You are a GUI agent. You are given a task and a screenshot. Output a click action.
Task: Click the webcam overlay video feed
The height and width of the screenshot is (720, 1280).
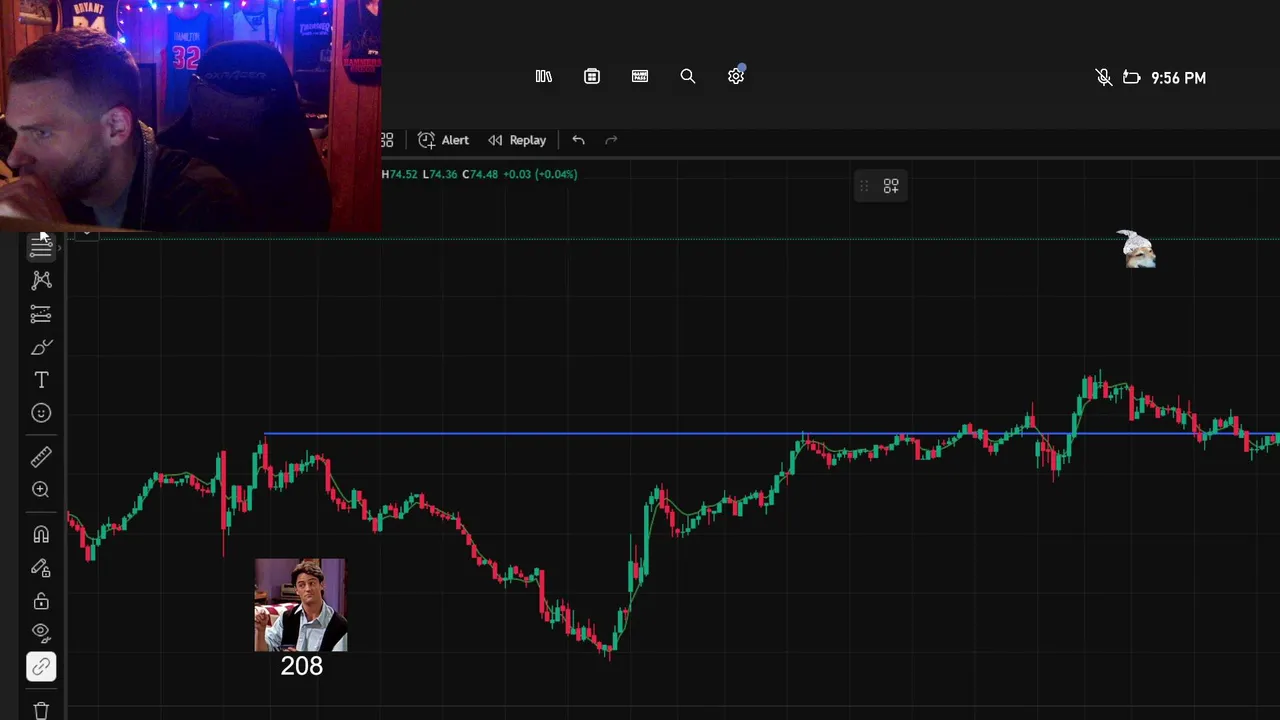(x=190, y=116)
